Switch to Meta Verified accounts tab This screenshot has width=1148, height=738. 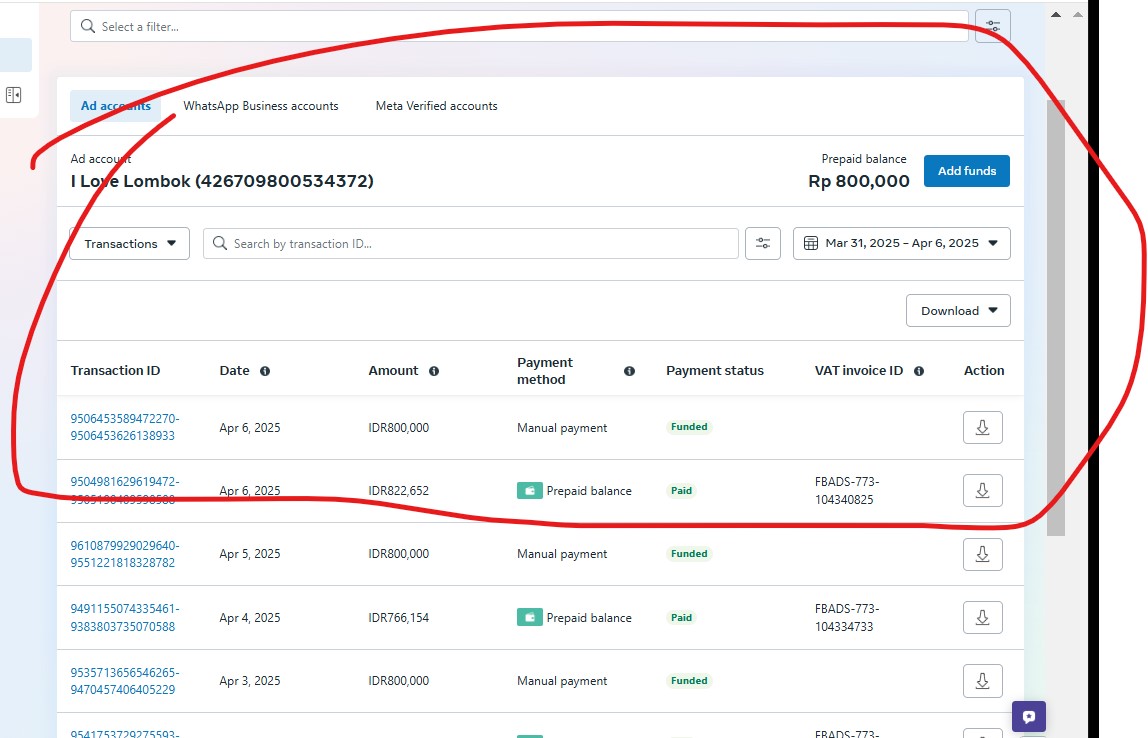[x=436, y=106]
